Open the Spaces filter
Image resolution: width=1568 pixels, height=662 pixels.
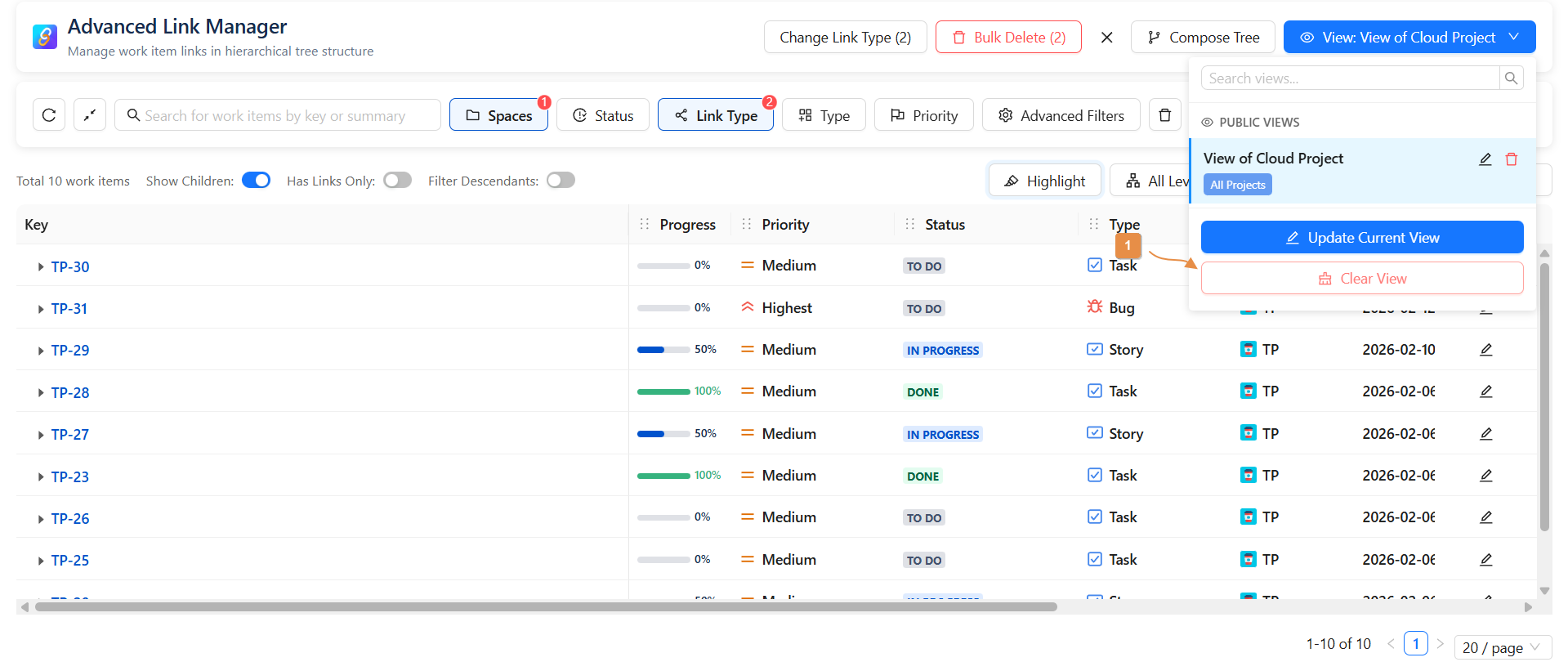point(498,115)
